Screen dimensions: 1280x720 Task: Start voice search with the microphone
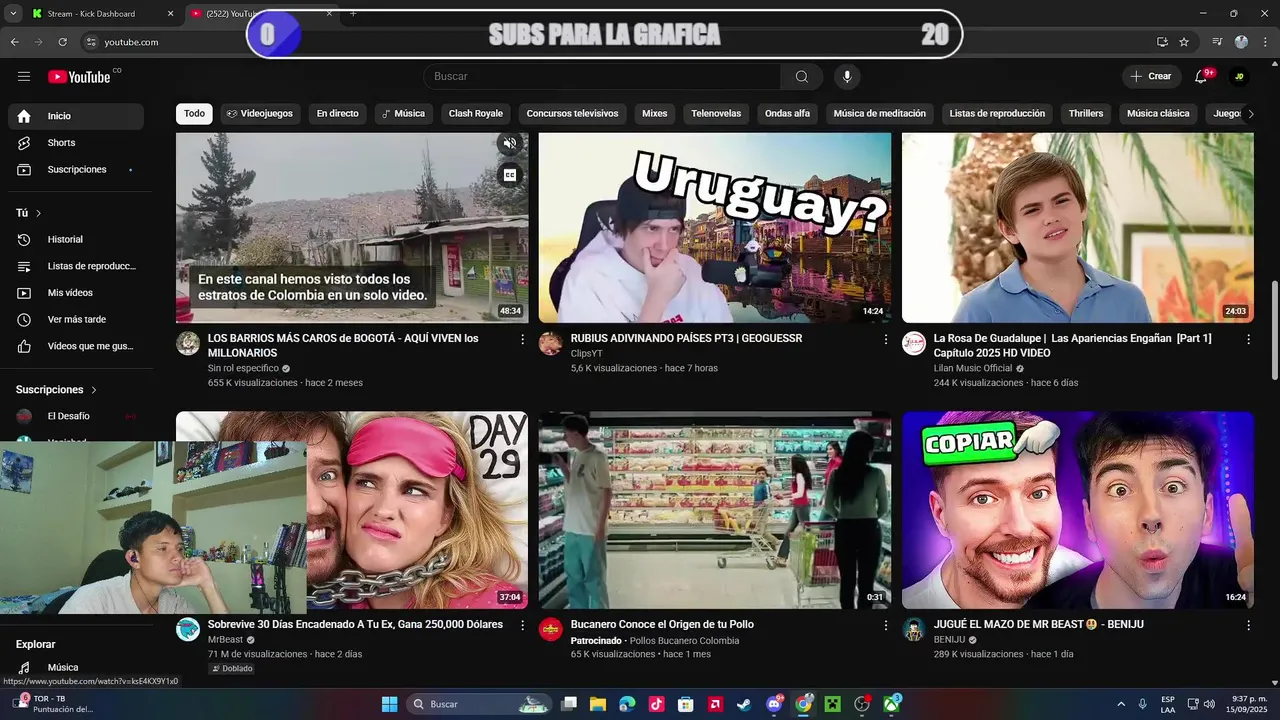click(847, 77)
